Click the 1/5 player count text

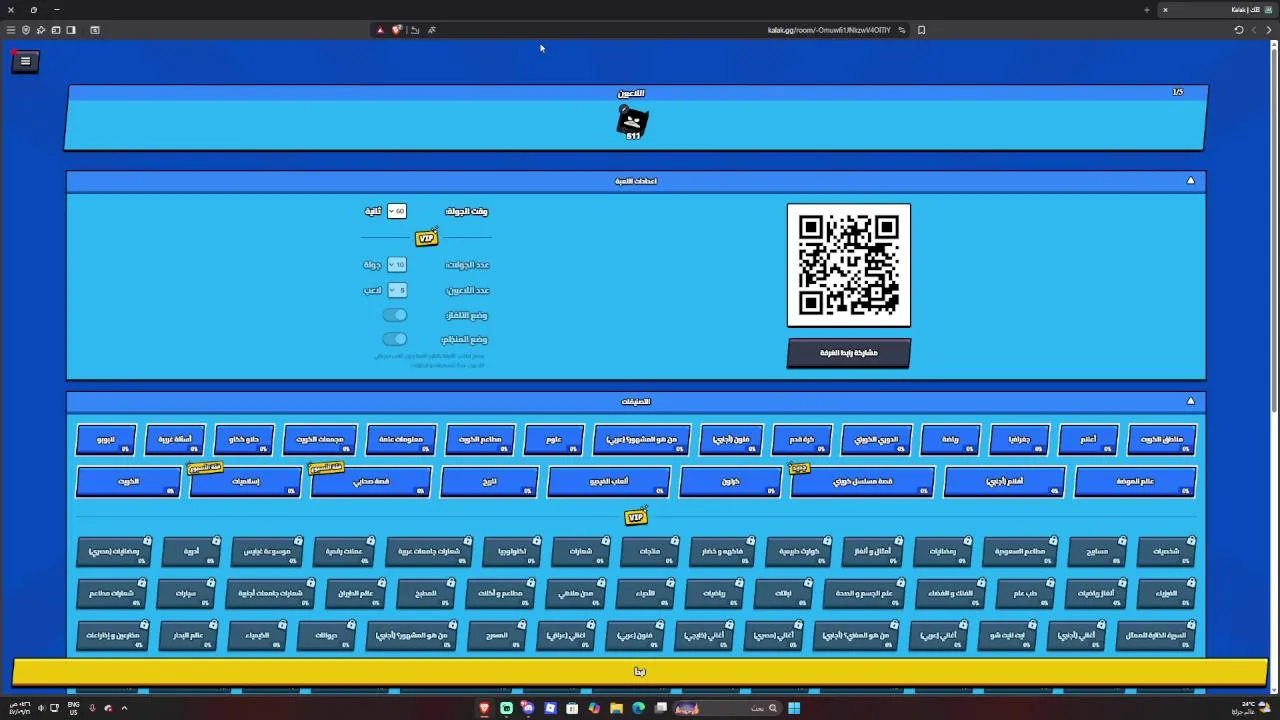[x=1178, y=92]
